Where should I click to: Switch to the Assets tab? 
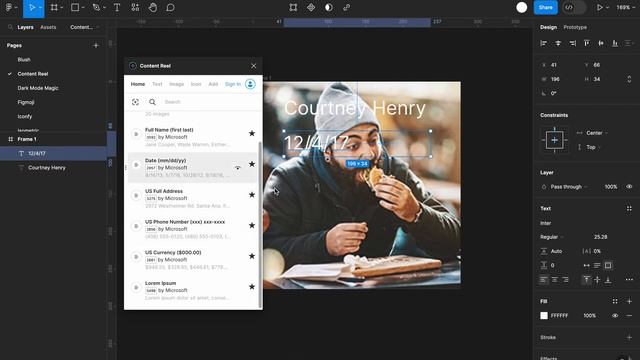(48, 27)
